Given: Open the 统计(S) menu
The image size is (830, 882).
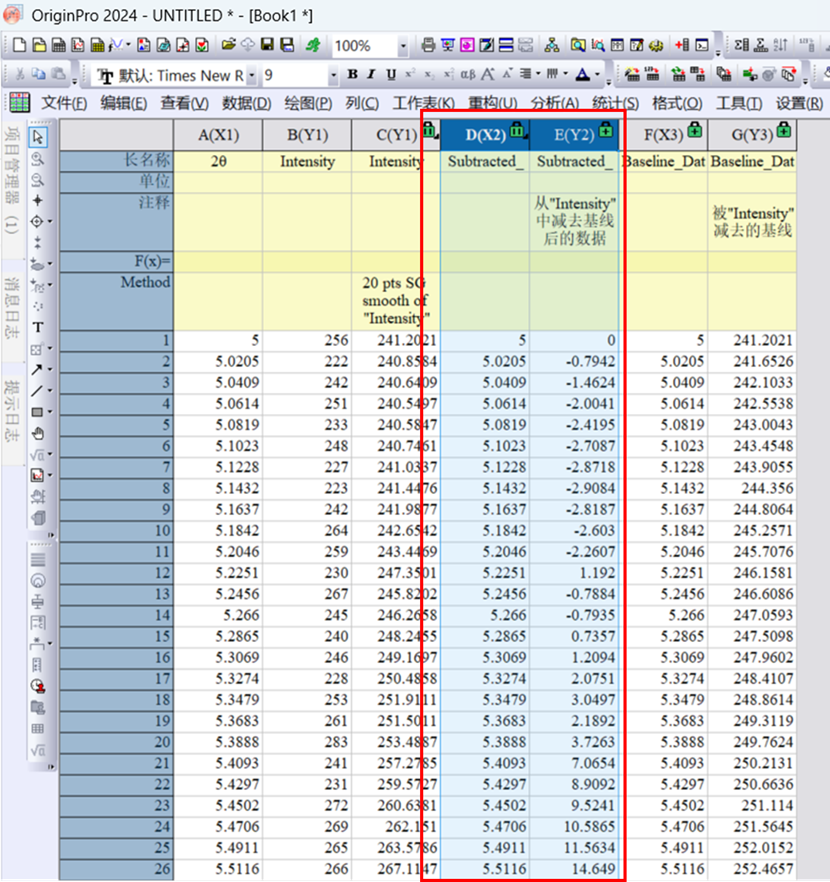Looking at the screenshot, I should click(615, 104).
